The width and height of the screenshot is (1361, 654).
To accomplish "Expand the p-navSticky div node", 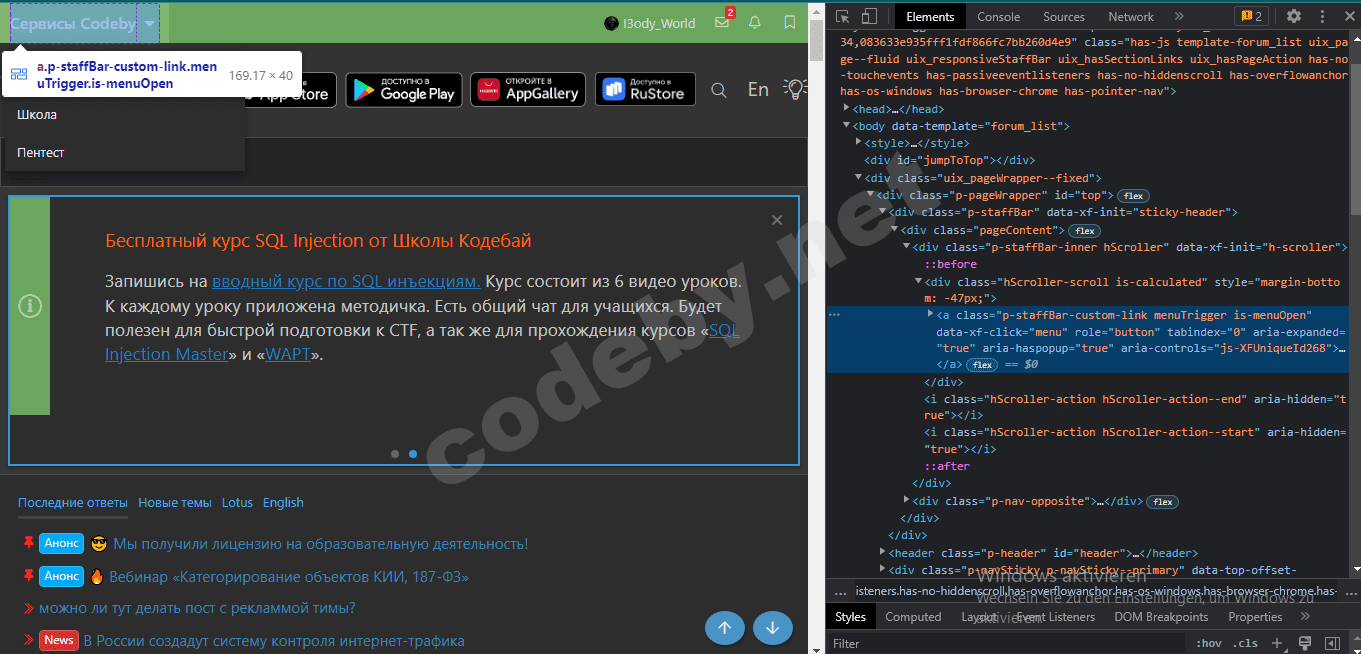I will [x=884, y=569].
